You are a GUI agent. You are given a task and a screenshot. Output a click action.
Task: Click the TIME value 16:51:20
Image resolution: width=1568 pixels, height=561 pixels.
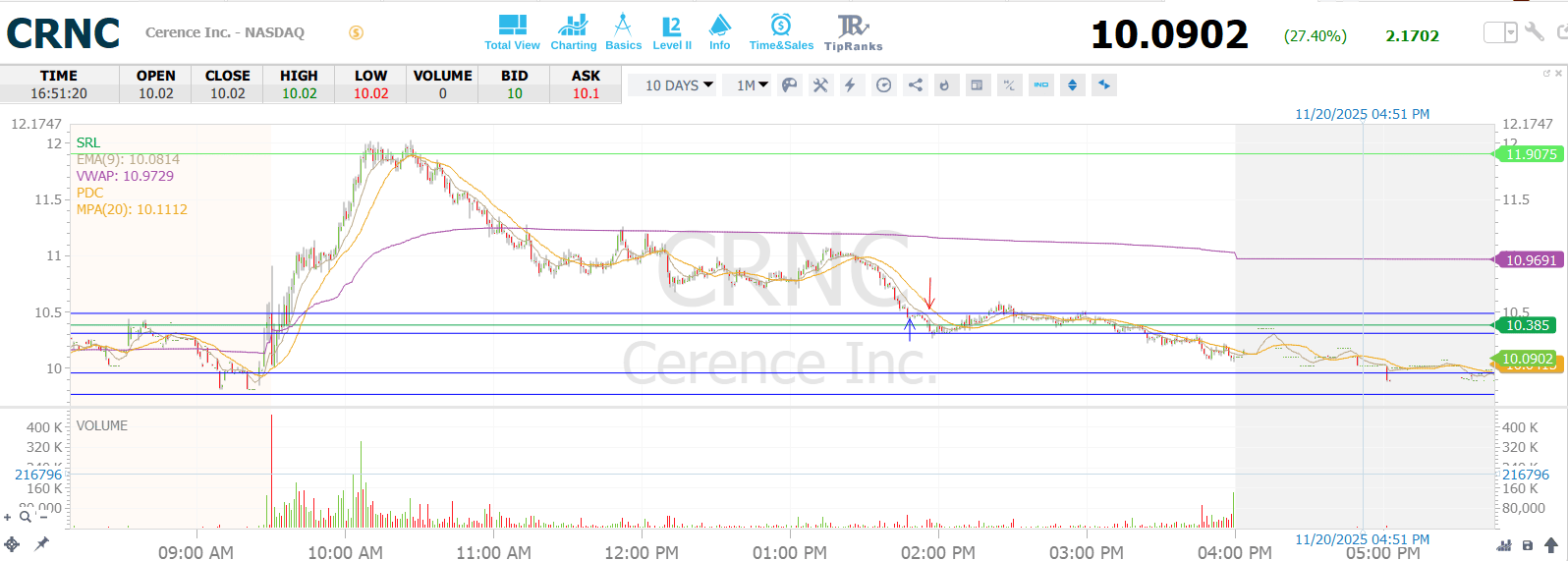click(59, 93)
